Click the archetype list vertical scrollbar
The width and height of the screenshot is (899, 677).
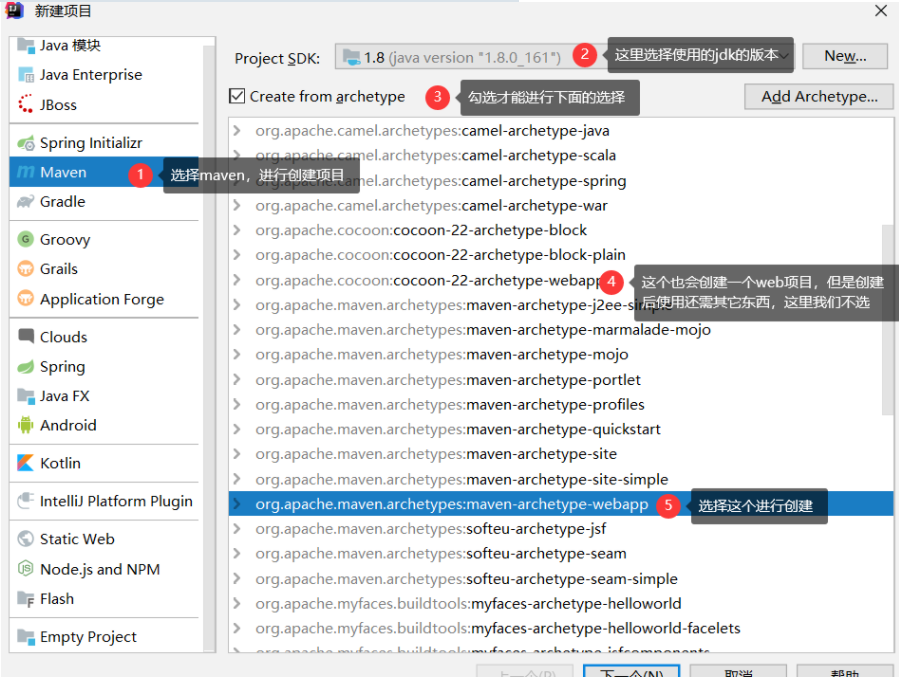tap(887, 319)
